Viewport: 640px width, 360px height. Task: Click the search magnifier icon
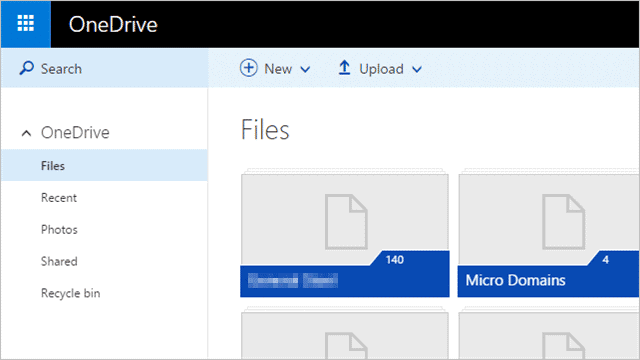[x=27, y=68]
